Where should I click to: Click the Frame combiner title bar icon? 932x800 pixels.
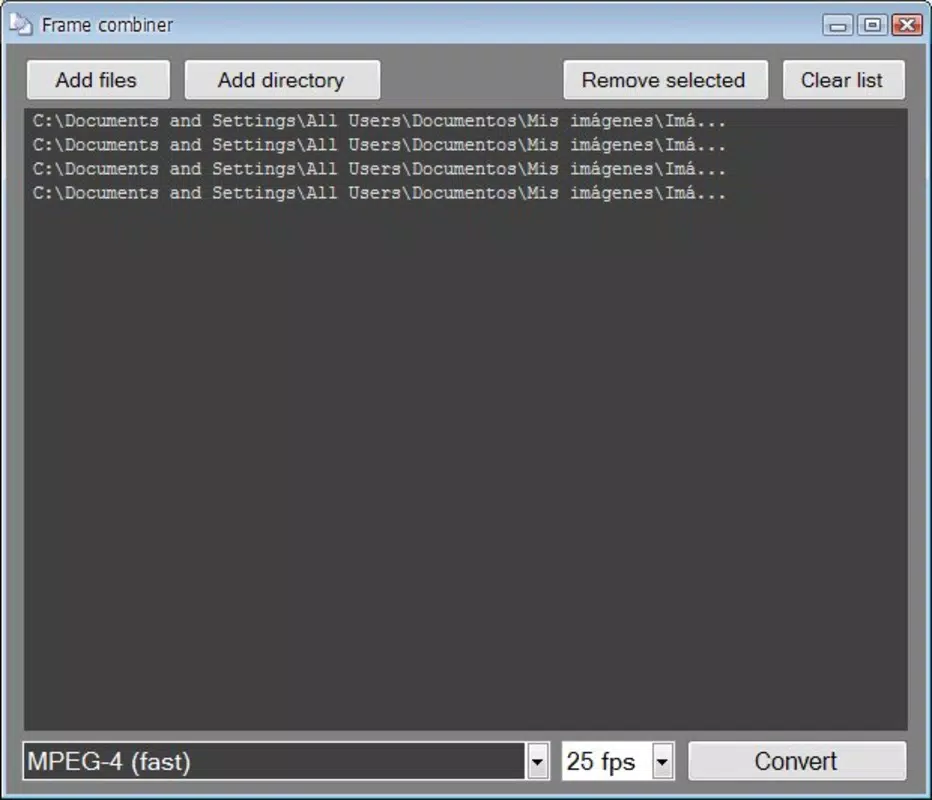21,24
